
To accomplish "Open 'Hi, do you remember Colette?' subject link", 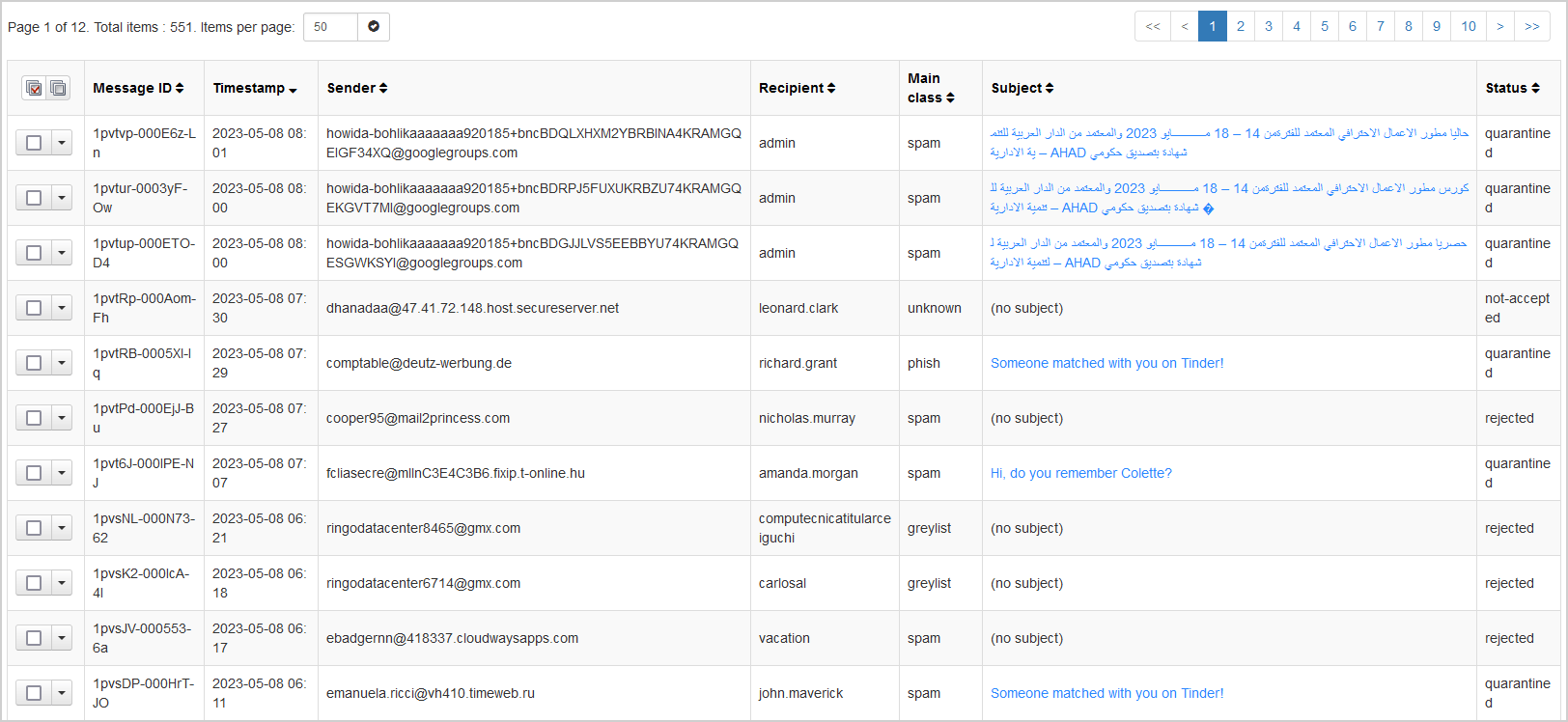I will point(1080,473).
